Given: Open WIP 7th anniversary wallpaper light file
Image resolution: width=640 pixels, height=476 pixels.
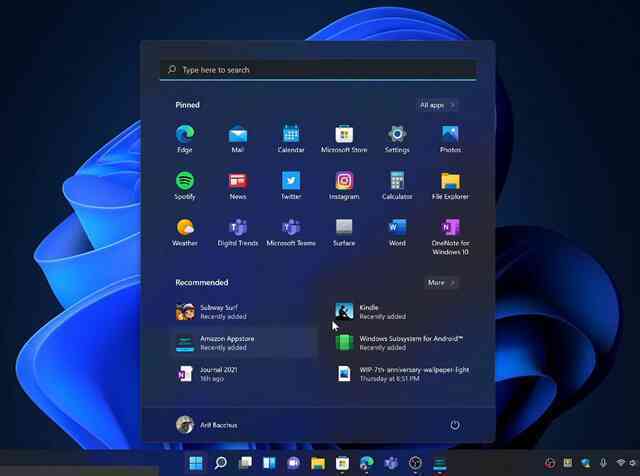Looking at the screenshot, I should pyautogui.click(x=404, y=374).
